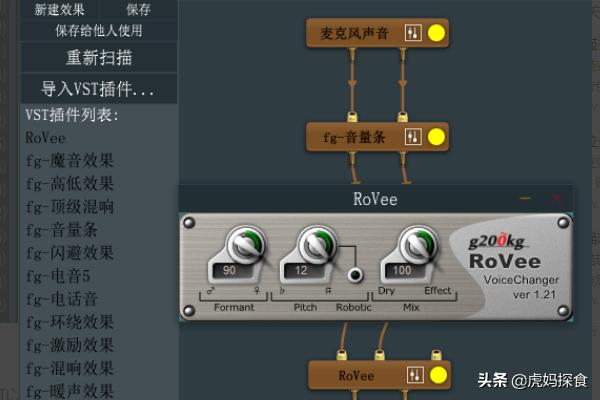Open mixer settings icon on 麦克风声音 node
This screenshot has height=400, width=600.
(413, 33)
